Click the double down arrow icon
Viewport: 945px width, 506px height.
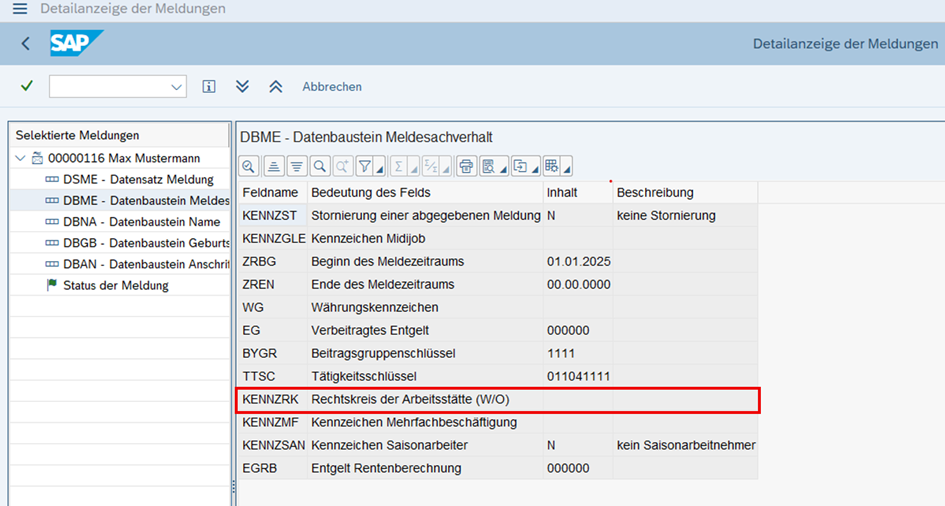point(242,87)
